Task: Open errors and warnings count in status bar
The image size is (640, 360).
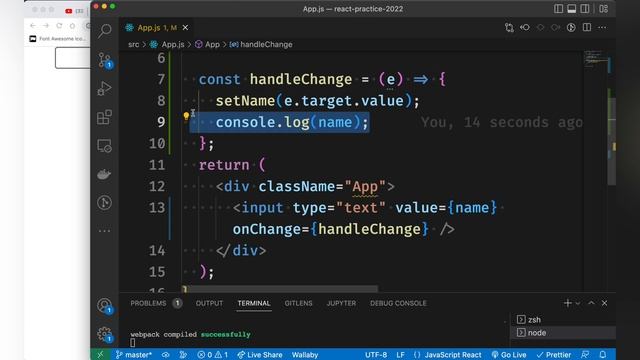Action: 212,355
